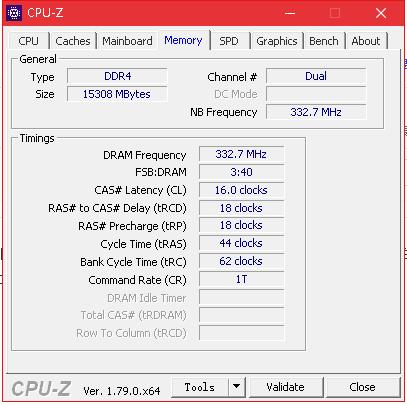This screenshot has width=407, height=404.
Task: Click the CPU-Z application icon in title bar
Action: 14,13
